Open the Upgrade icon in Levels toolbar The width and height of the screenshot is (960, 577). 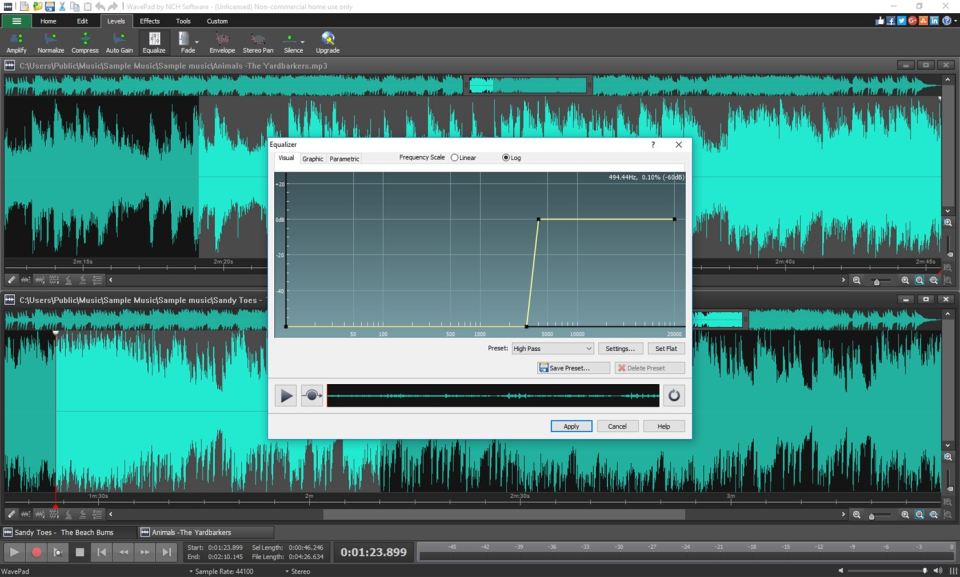(x=328, y=43)
